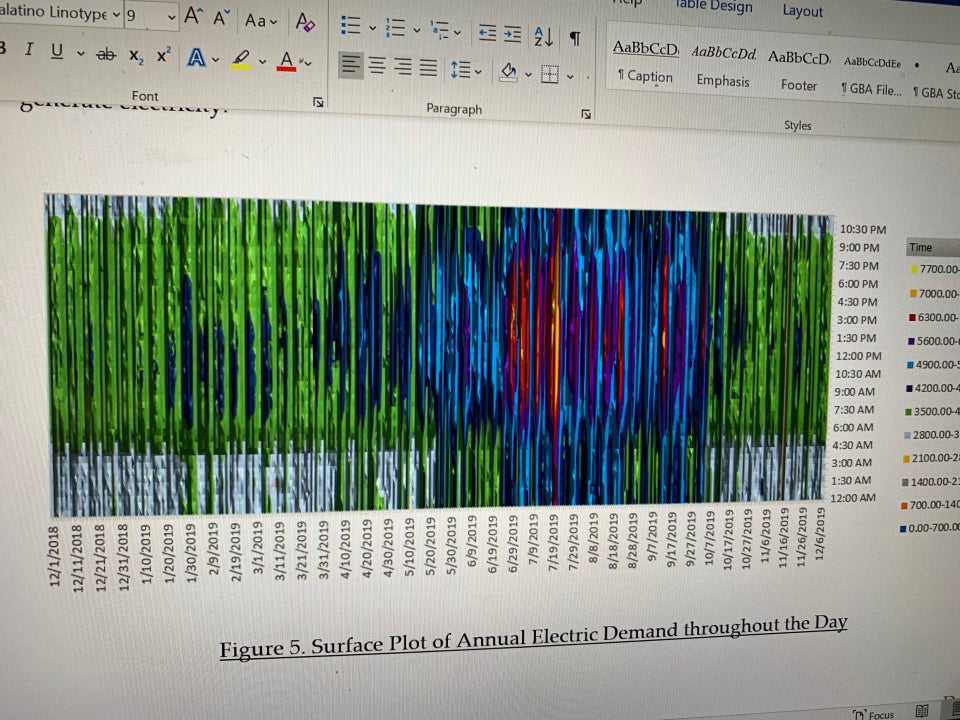Image resolution: width=960 pixels, height=720 pixels.
Task: Center align text
Action: tap(377, 66)
